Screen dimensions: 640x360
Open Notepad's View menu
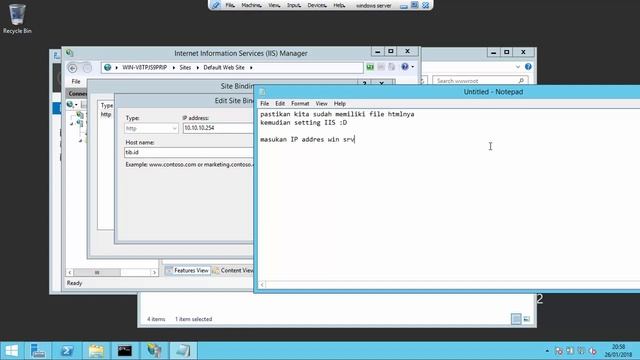321,104
